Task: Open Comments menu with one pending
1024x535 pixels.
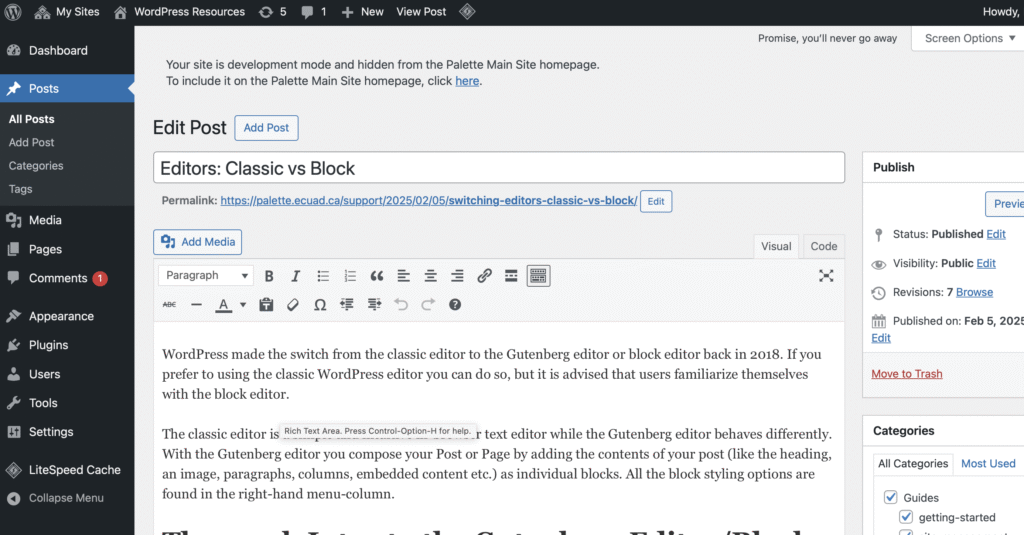Action: [x=67, y=278]
